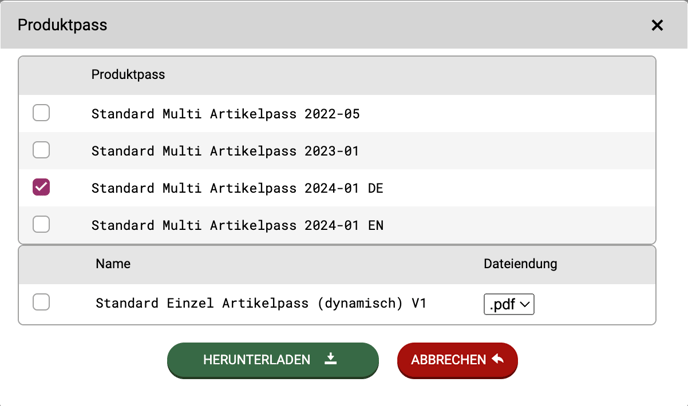Click the chevron arrow in Dateiendung selector
688x406 pixels.
tap(525, 304)
